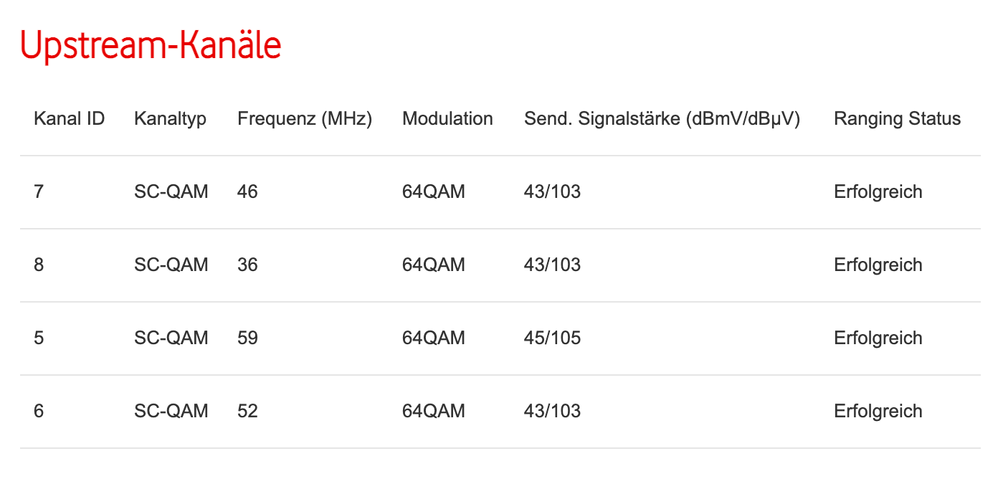Click the Frequenz (MHz) column header
Image resolution: width=998 pixels, height=479 pixels.
tap(304, 119)
